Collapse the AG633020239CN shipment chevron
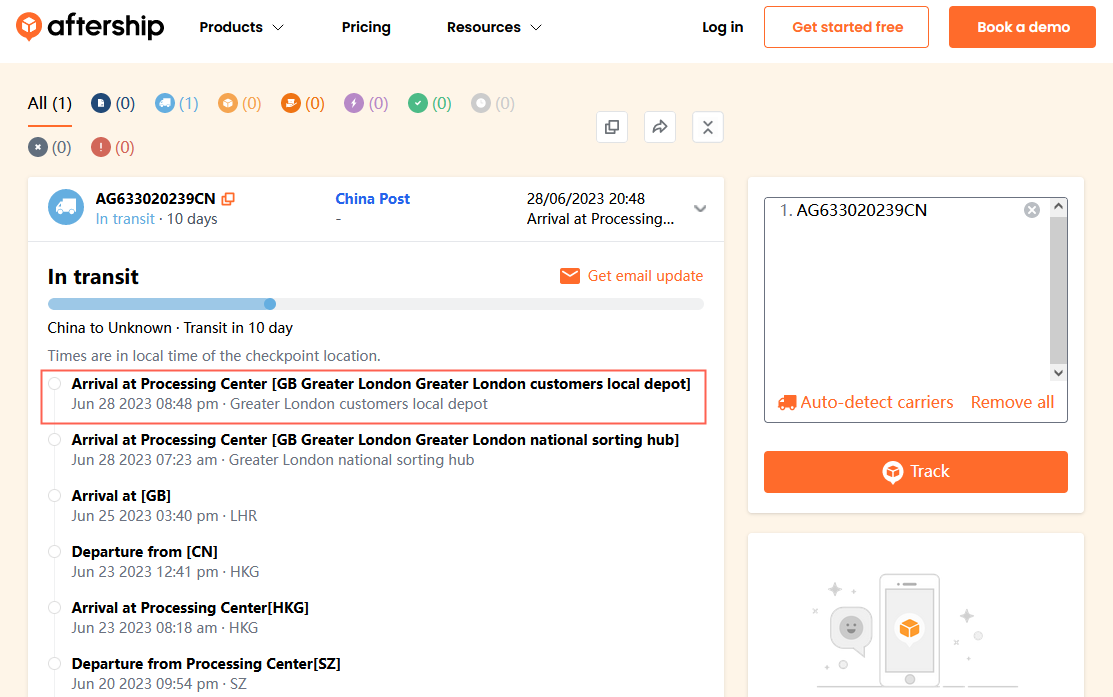1113x697 pixels. point(700,209)
